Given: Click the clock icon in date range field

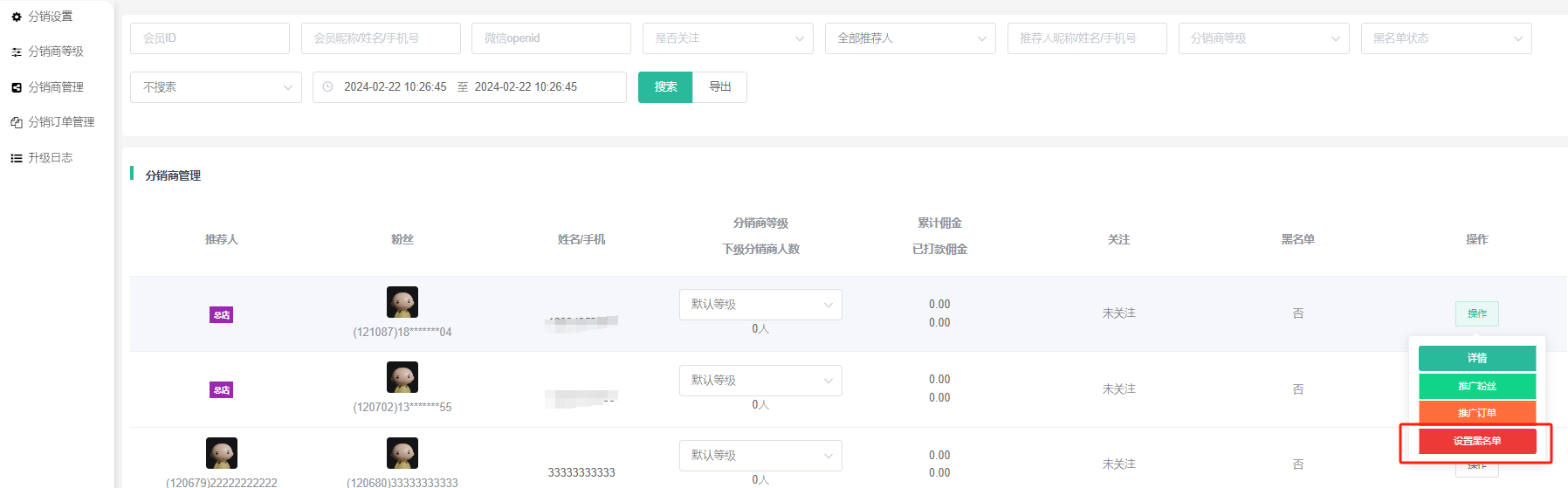Looking at the screenshot, I should (328, 87).
